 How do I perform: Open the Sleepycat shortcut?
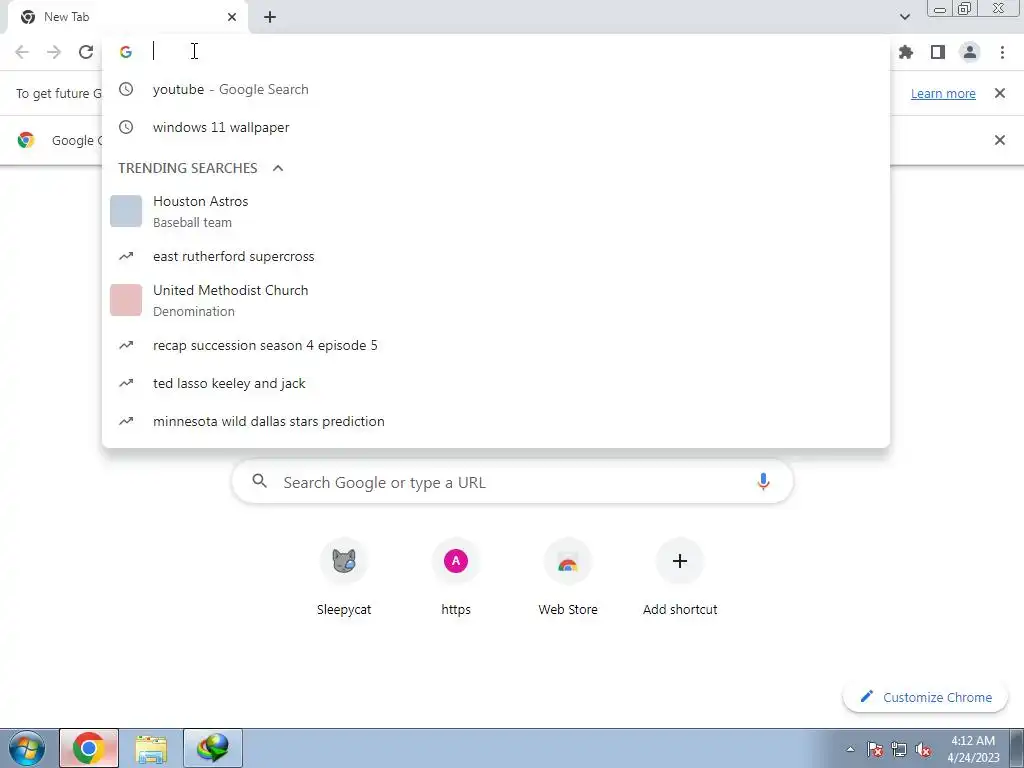point(344,577)
